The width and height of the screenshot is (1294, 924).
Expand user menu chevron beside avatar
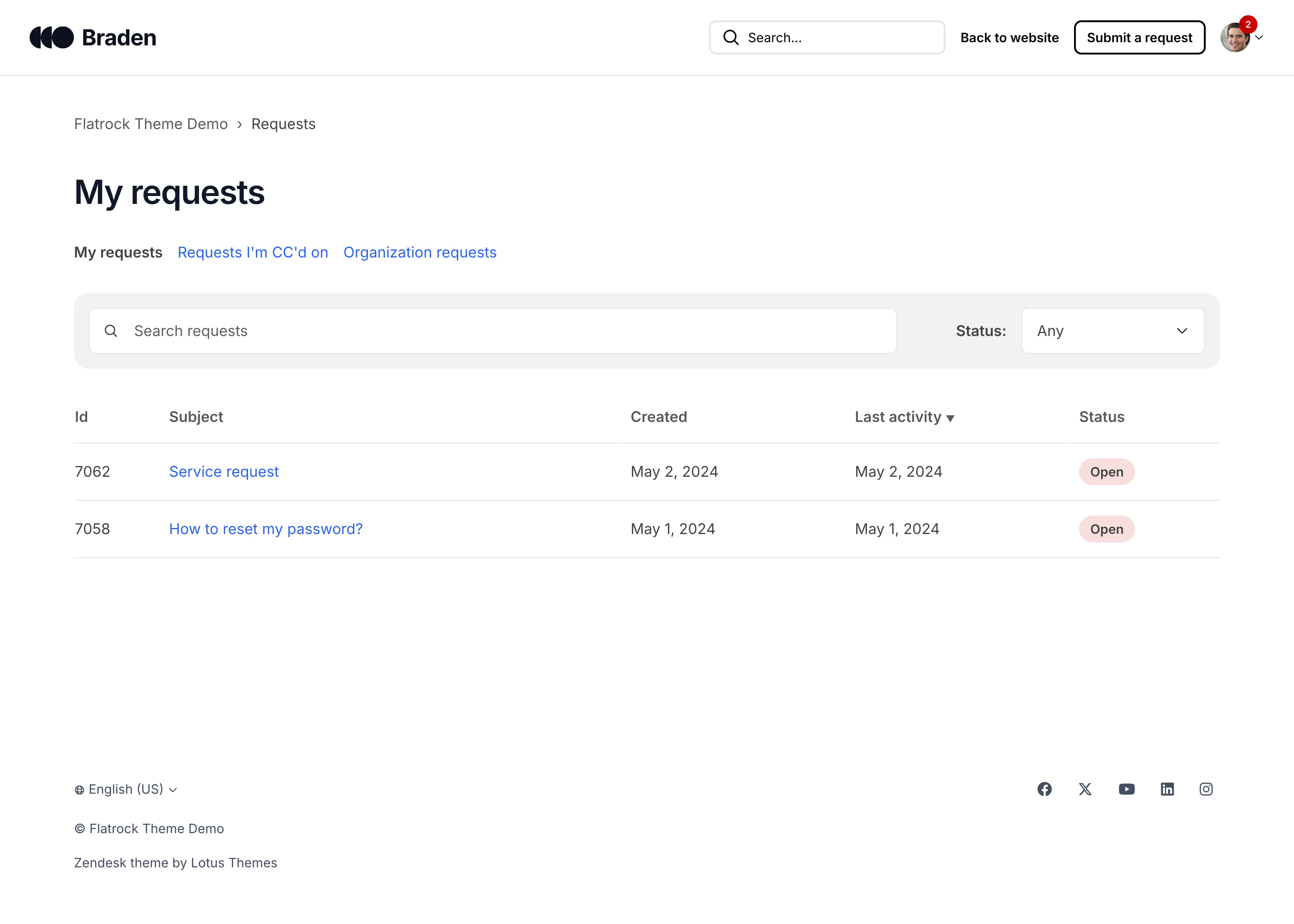[x=1259, y=38]
